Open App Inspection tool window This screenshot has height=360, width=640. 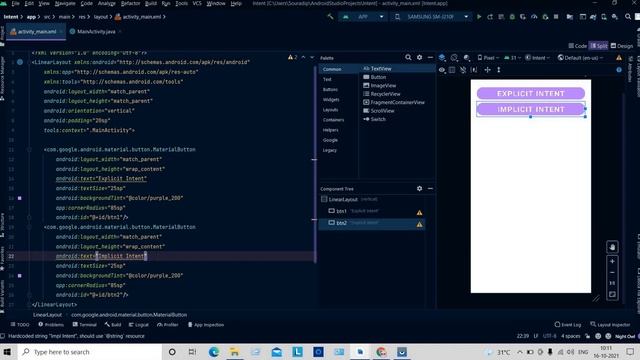(206, 325)
